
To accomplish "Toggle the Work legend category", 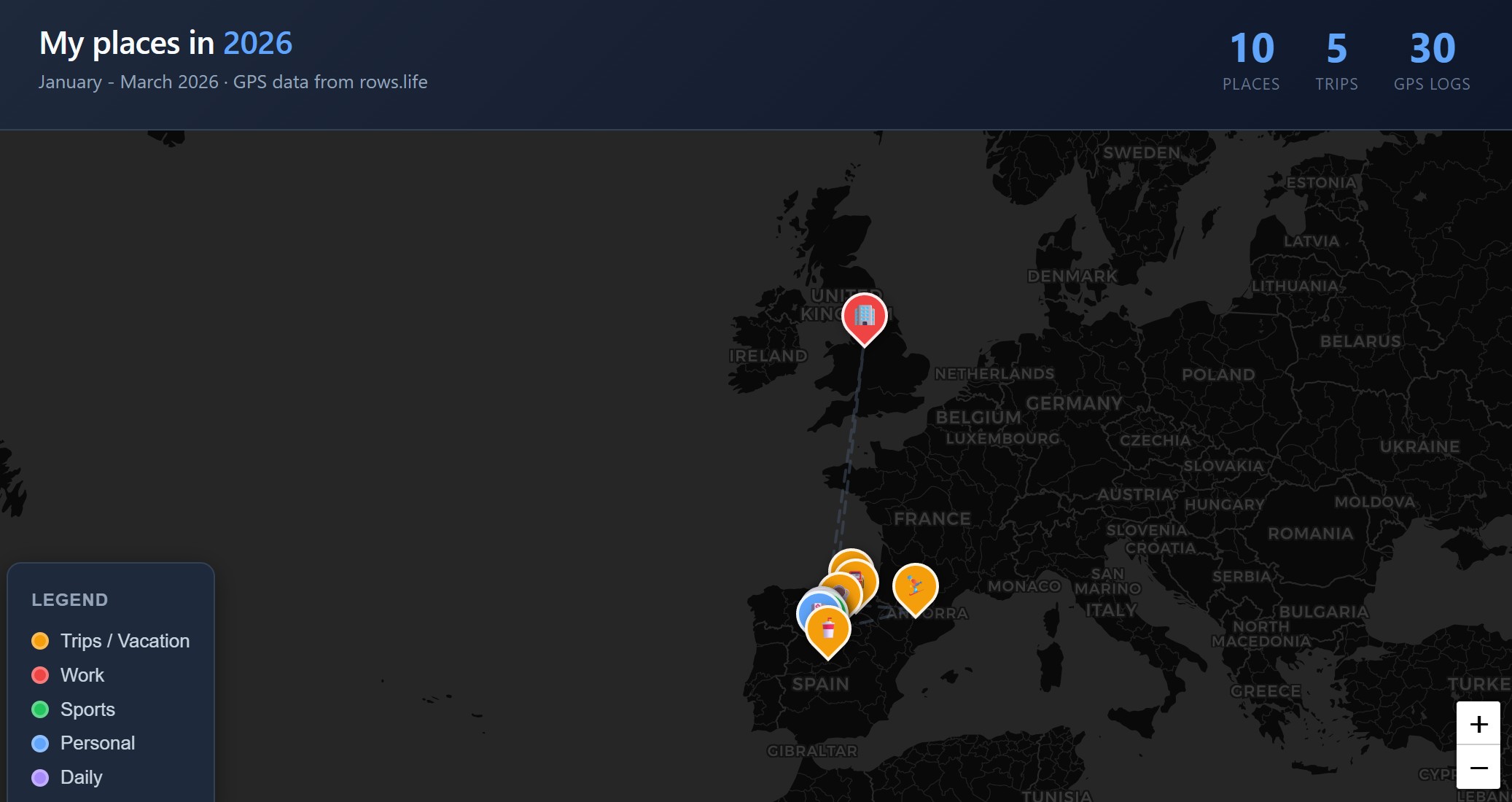I will click(x=82, y=675).
